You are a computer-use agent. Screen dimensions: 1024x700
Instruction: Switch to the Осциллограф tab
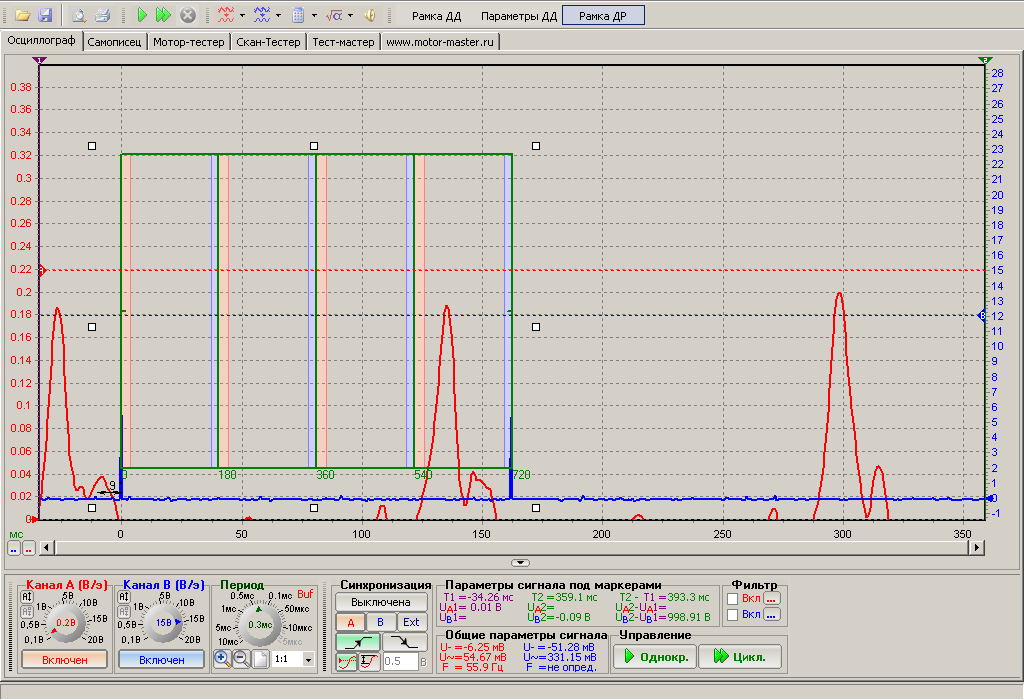tap(41, 40)
